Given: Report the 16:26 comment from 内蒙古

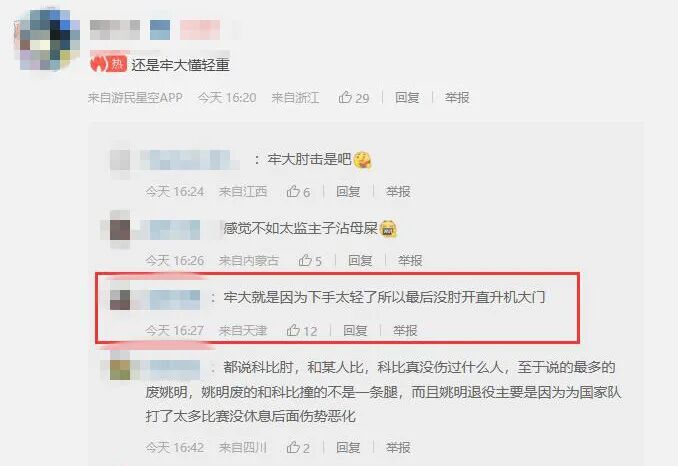Looking at the screenshot, I should tap(410, 261).
